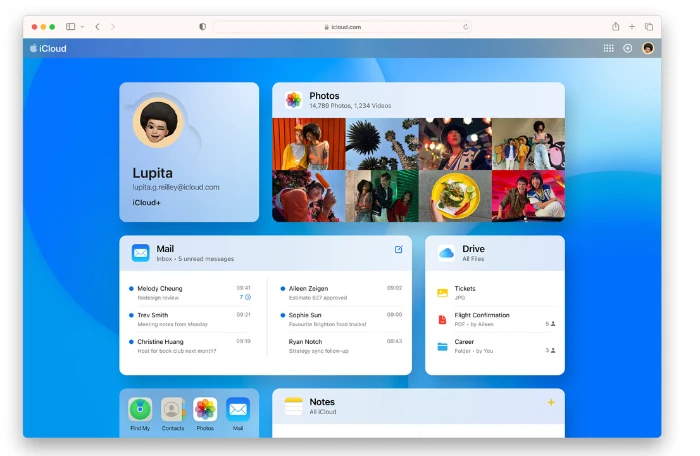Toggle the privacy shield icon
The image size is (700, 456).
point(203,27)
